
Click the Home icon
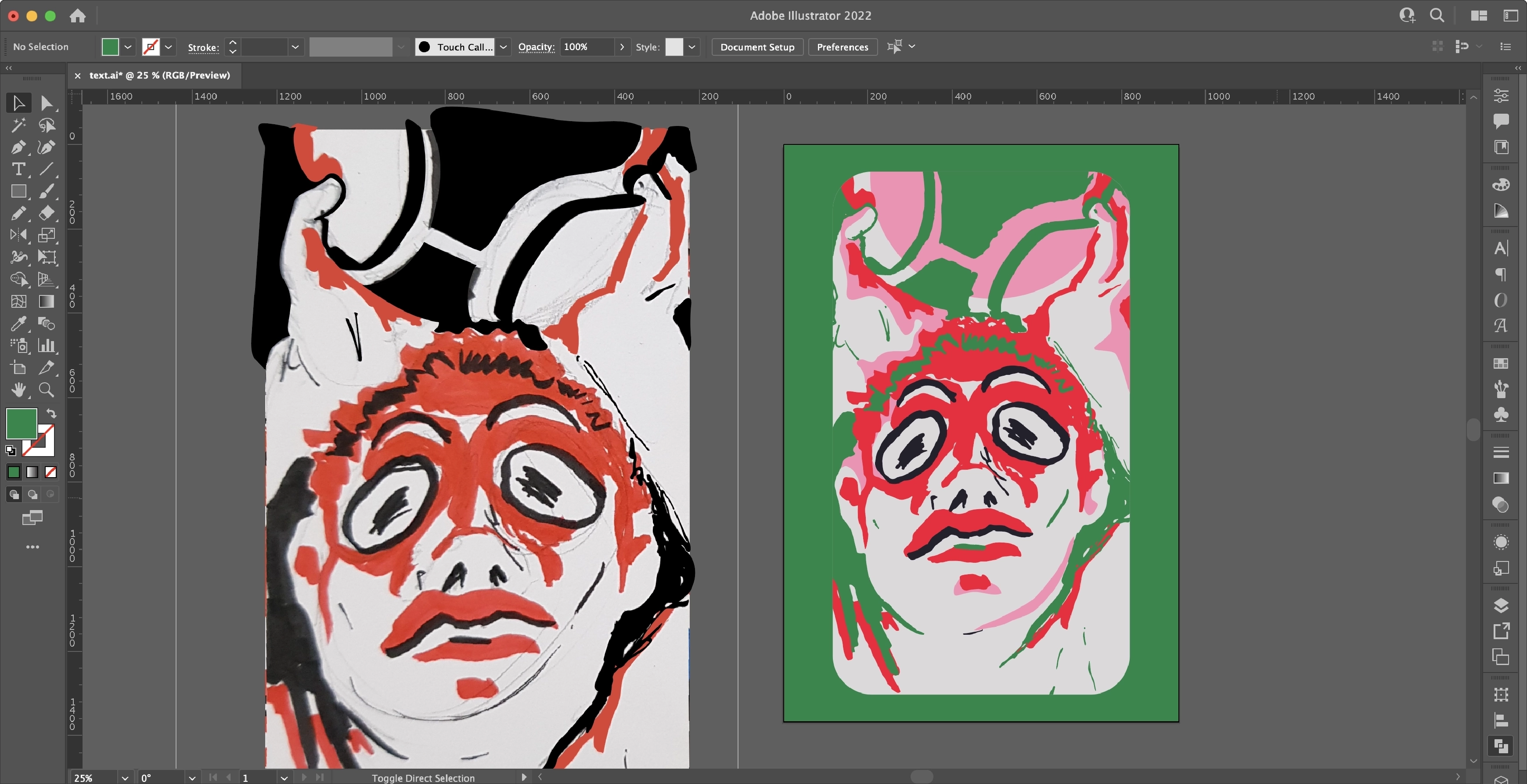click(78, 16)
